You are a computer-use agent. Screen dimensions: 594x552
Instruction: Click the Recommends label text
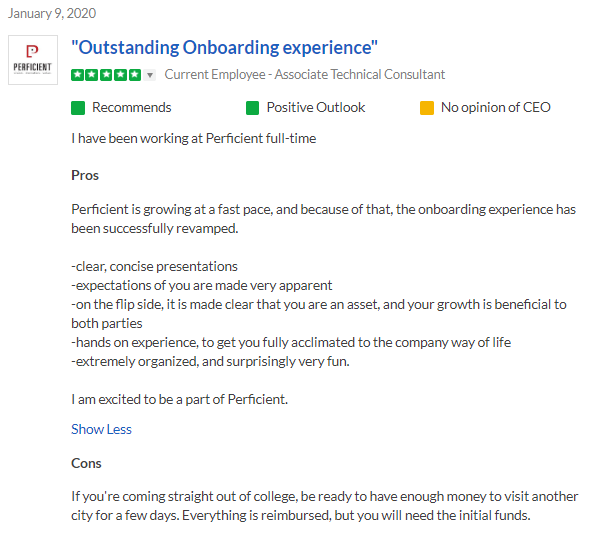click(132, 108)
